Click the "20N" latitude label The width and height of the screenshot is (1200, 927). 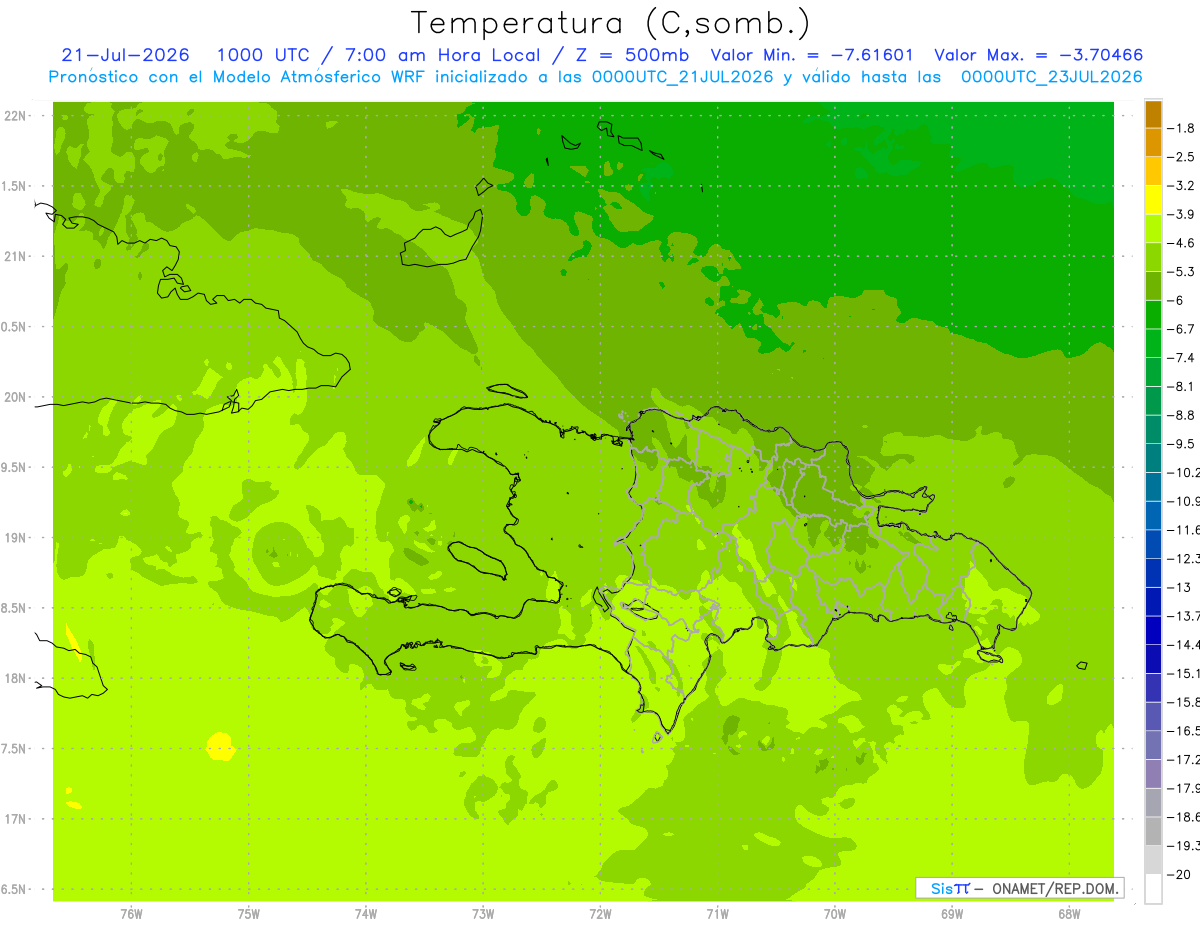tap(16, 397)
